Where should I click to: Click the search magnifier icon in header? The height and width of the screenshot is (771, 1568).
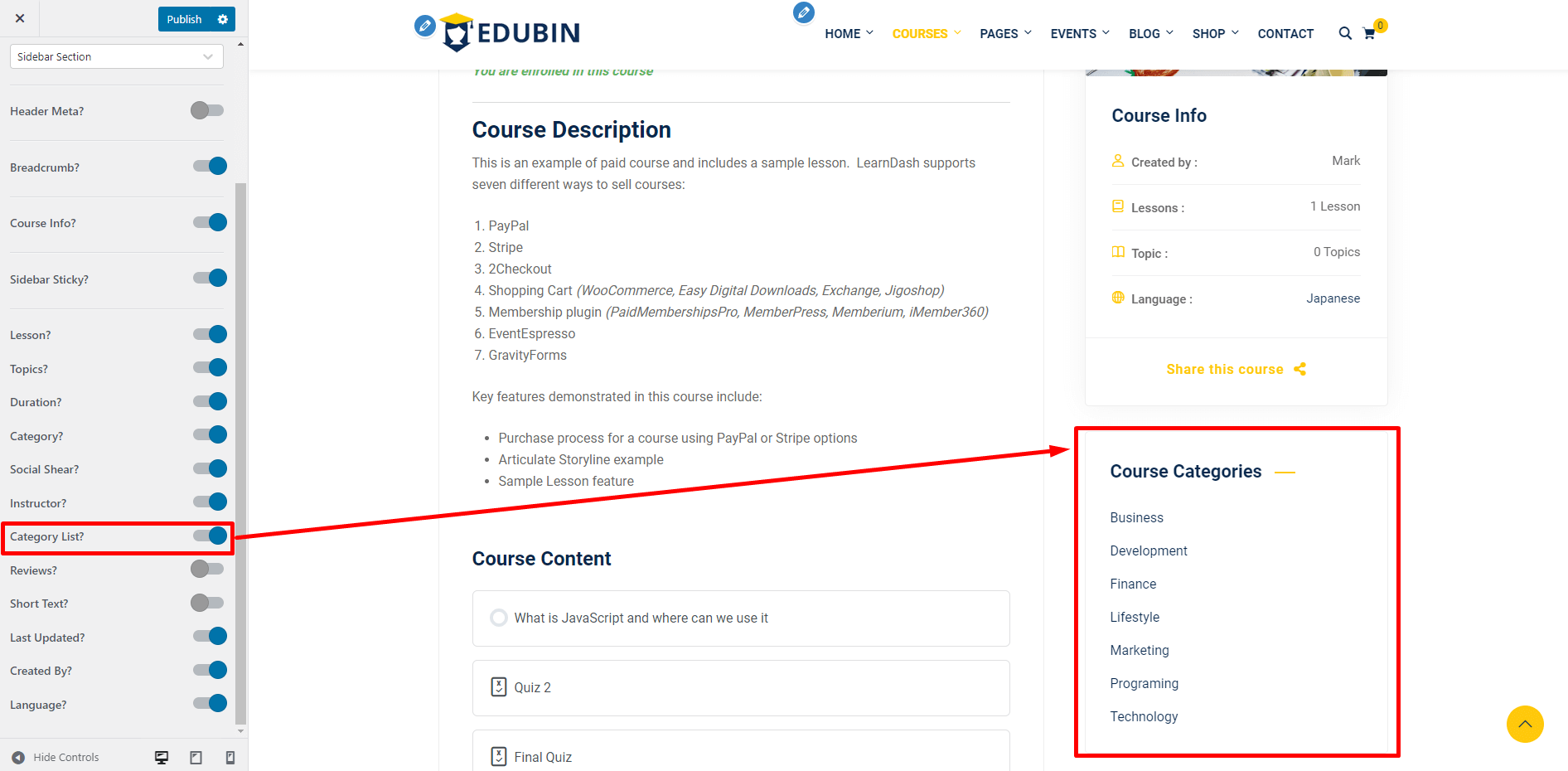1344,33
